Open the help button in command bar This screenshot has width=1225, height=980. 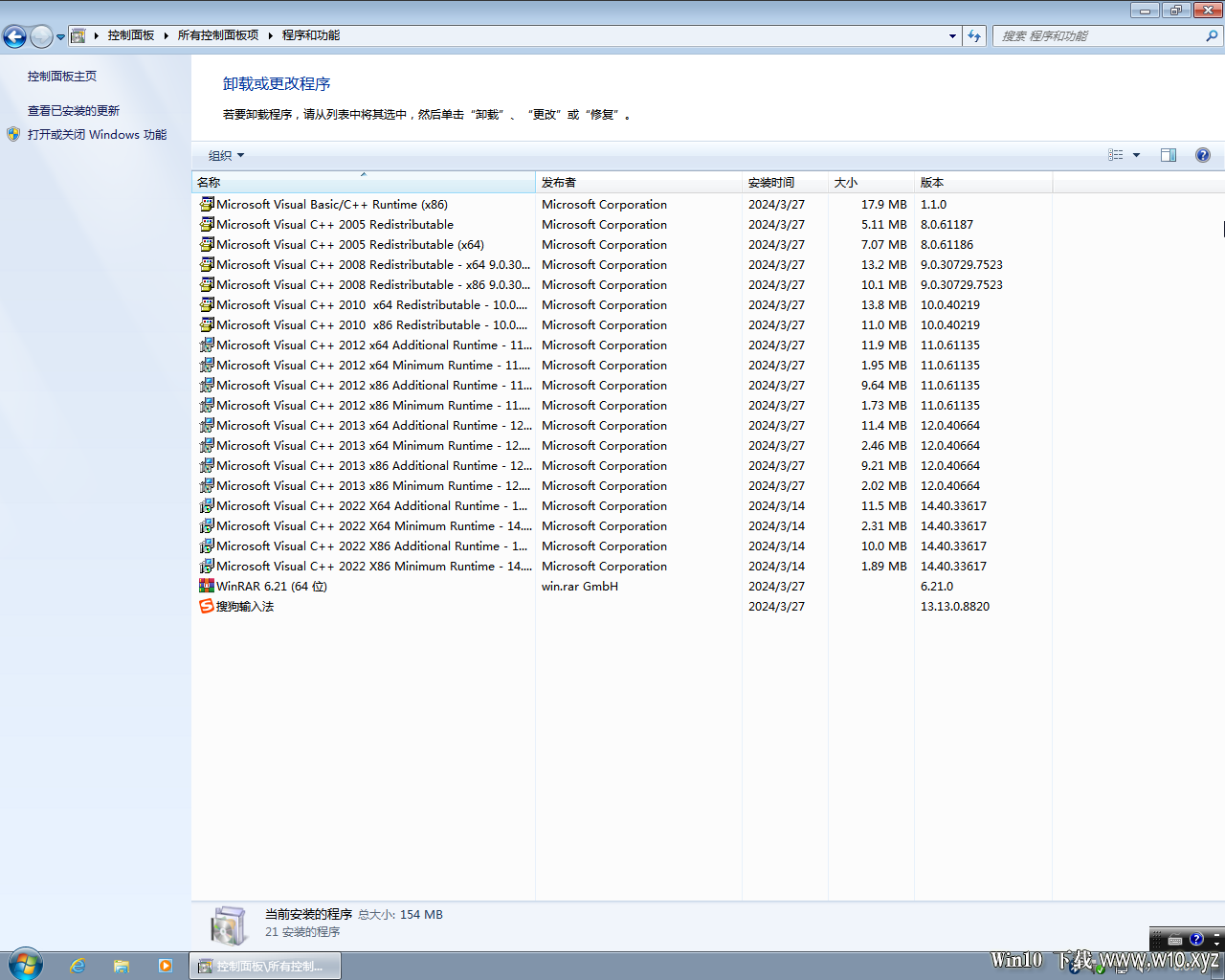tap(1203, 155)
